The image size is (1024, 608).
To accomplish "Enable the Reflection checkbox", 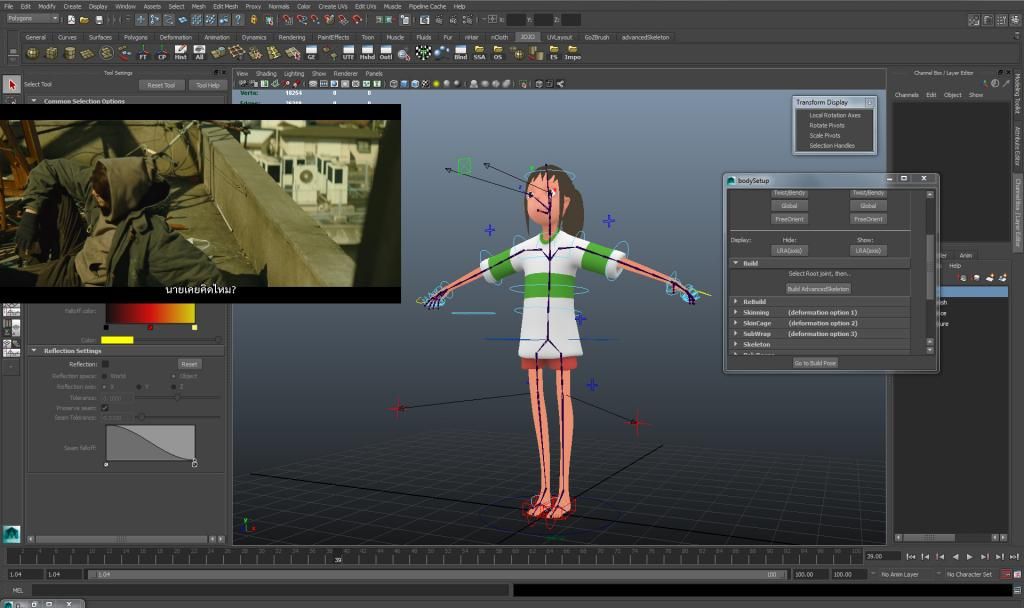I will tap(105, 364).
